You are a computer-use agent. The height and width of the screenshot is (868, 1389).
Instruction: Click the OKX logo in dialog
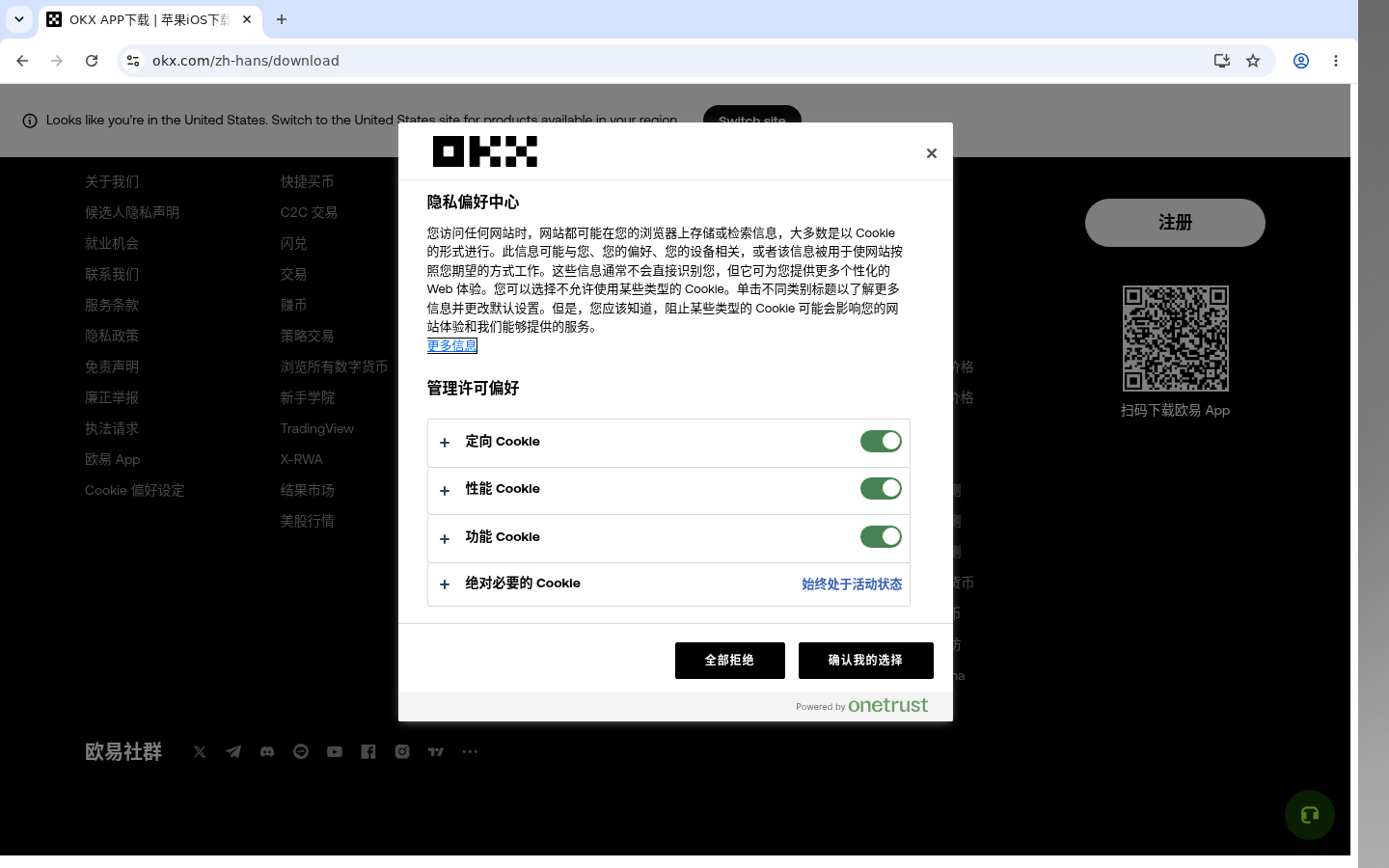coord(485,151)
